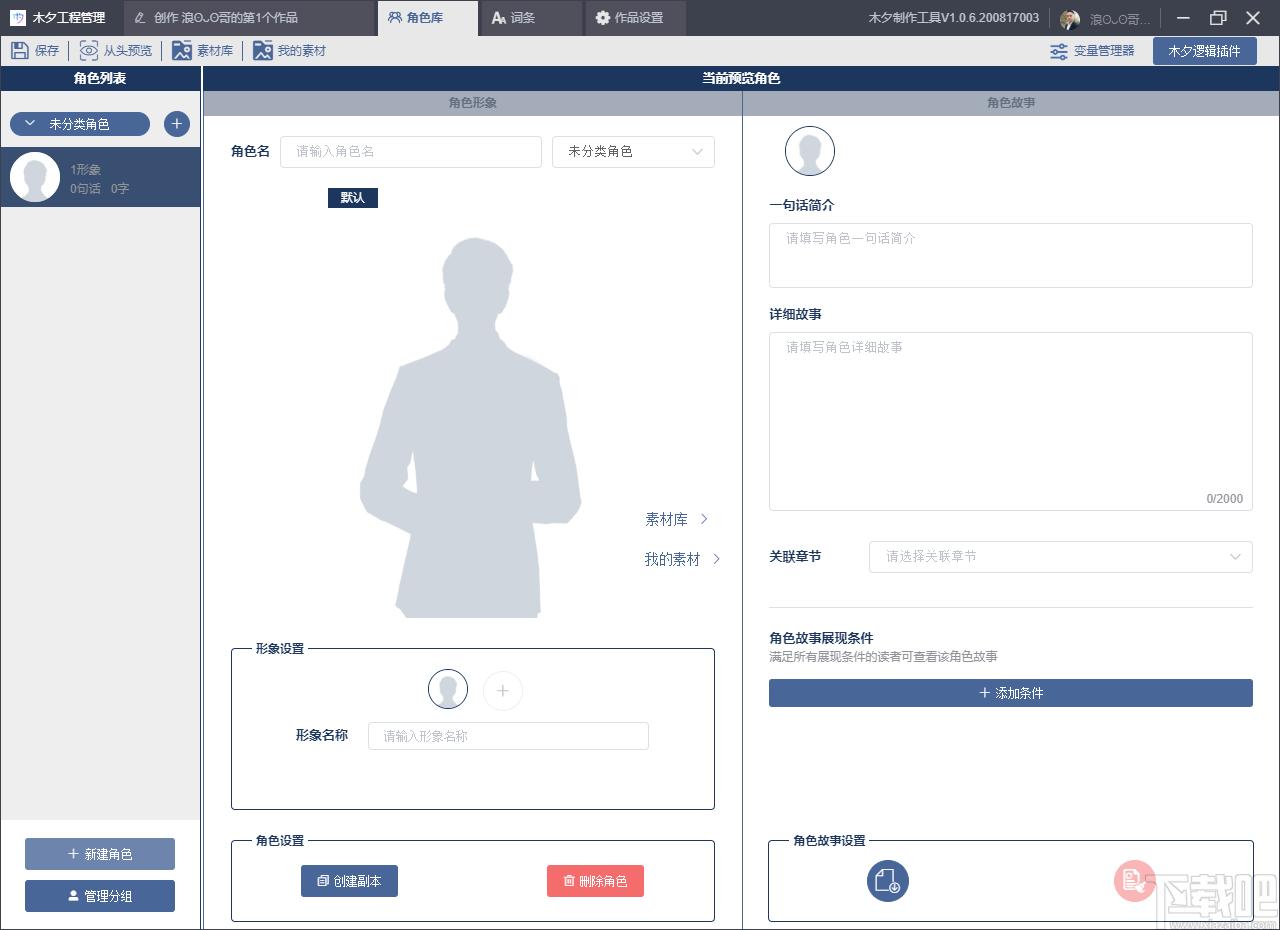Image resolution: width=1280 pixels, height=930 pixels.
Task: Open the 我的素材 link beside silhouette
Action: pyautogui.click(x=682, y=559)
